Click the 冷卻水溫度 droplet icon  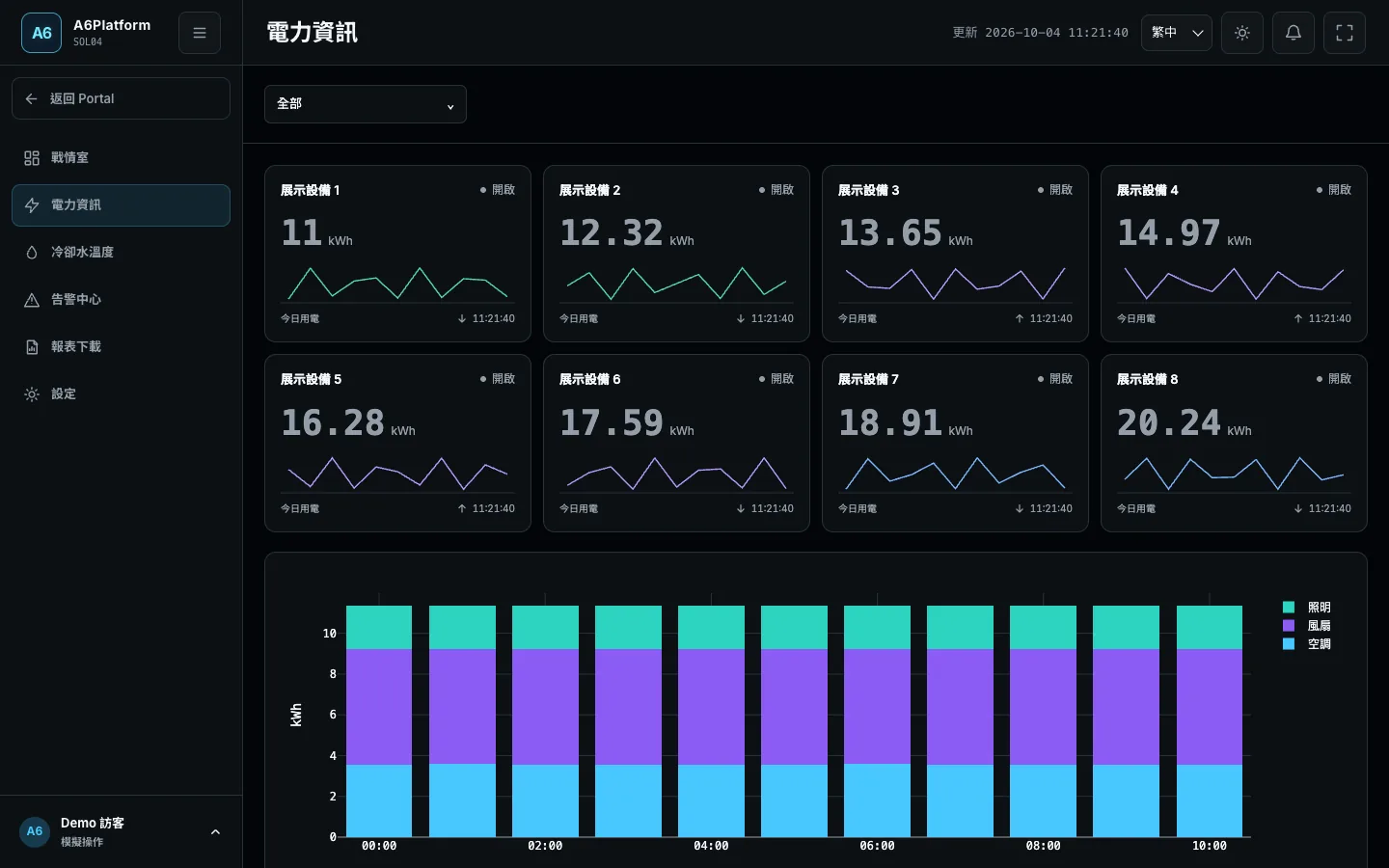32,253
